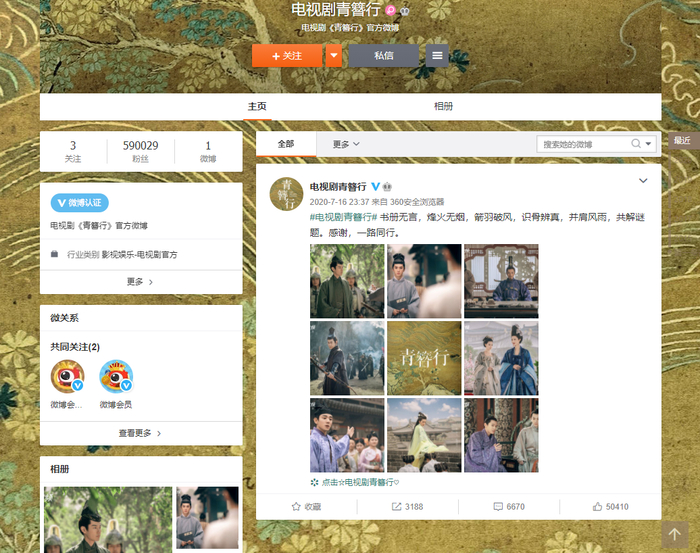This screenshot has height=553, width=700.
Task: Open the post image of the archer in fog
Action: click(x=347, y=358)
